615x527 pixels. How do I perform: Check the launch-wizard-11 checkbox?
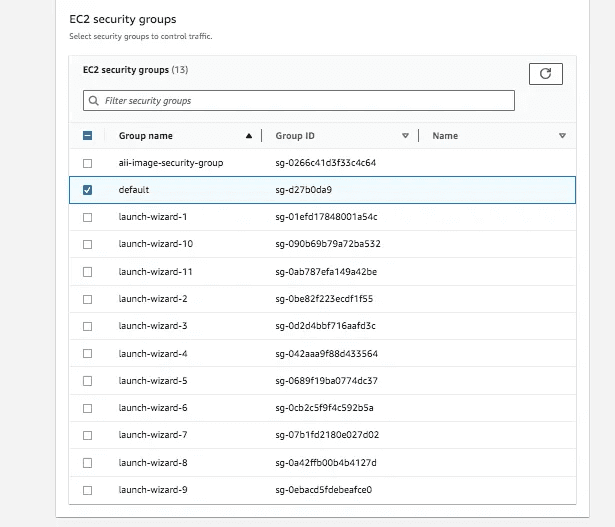[87, 272]
